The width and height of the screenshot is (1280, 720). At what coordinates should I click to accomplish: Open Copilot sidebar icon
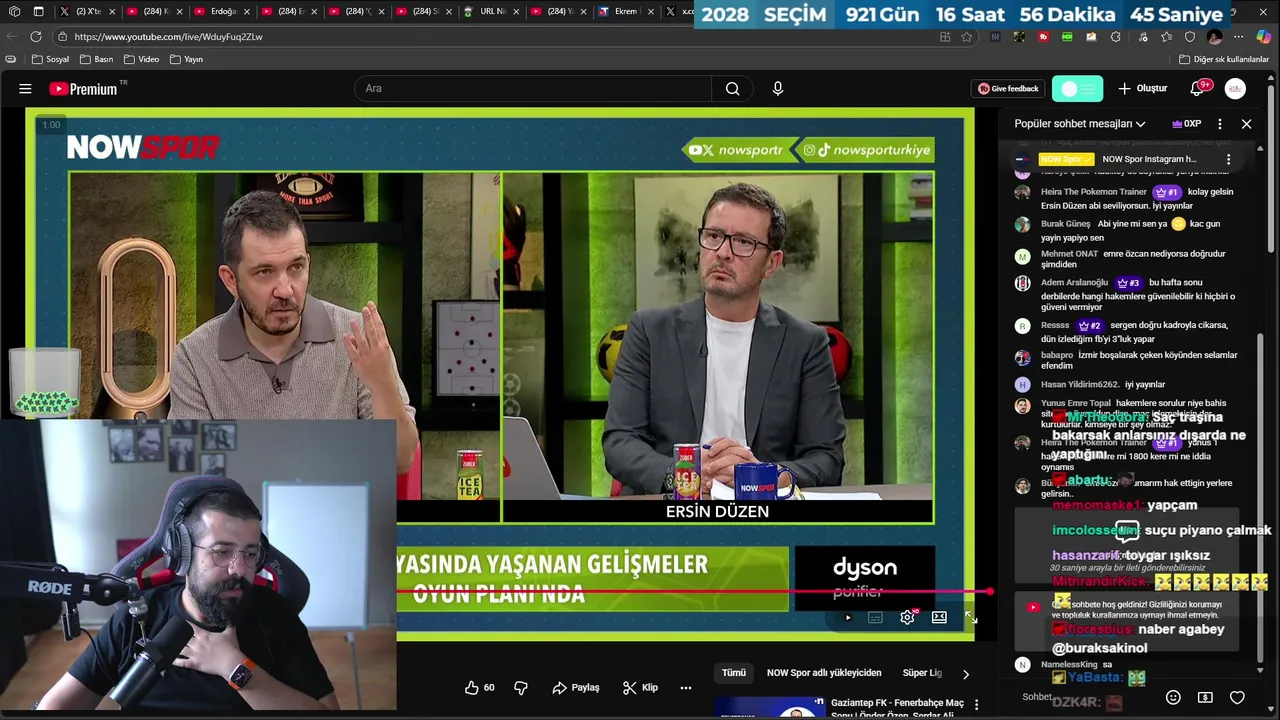[1263, 36]
